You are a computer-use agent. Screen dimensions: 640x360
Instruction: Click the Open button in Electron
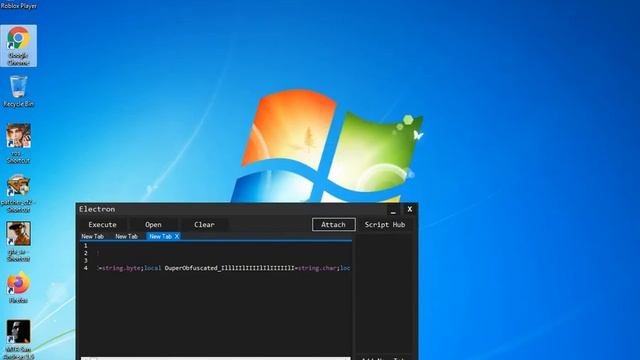tap(153, 224)
